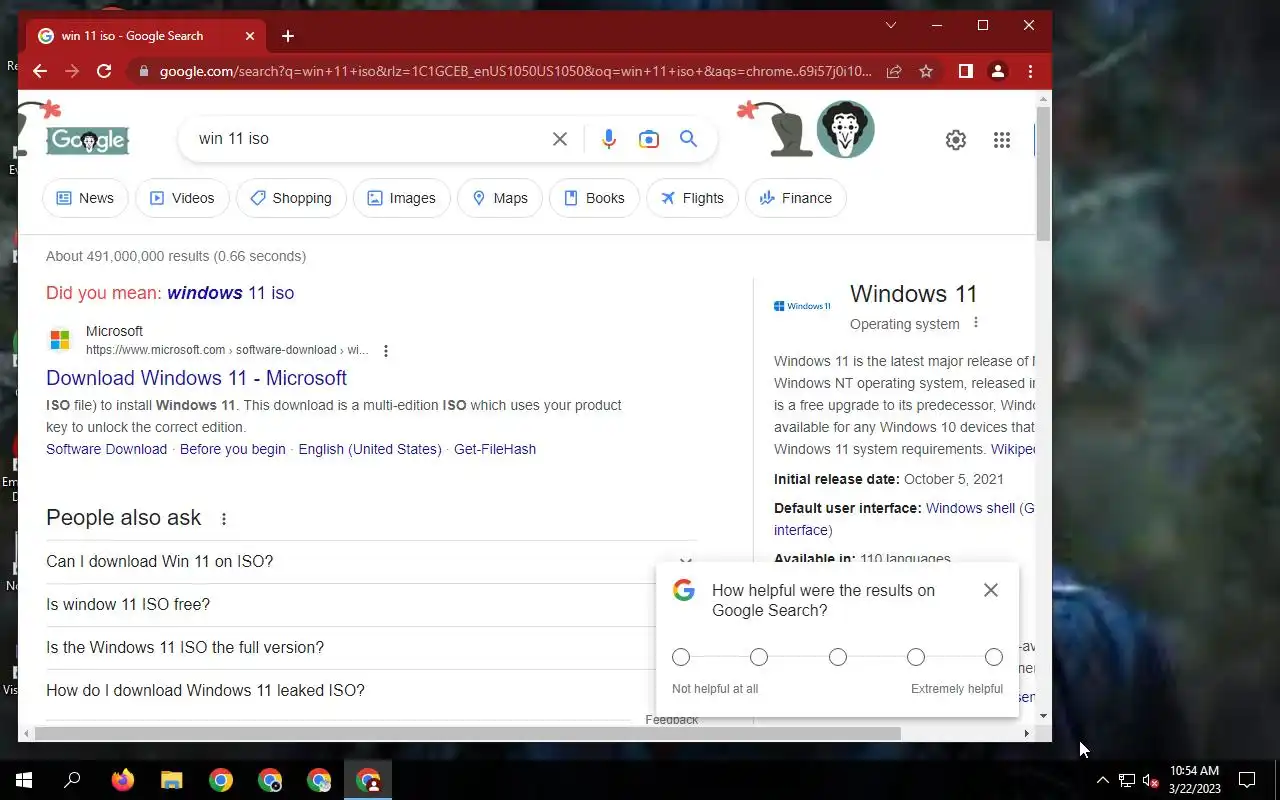
Task: Open Chrome's three-dot menu
Action: (1030, 71)
